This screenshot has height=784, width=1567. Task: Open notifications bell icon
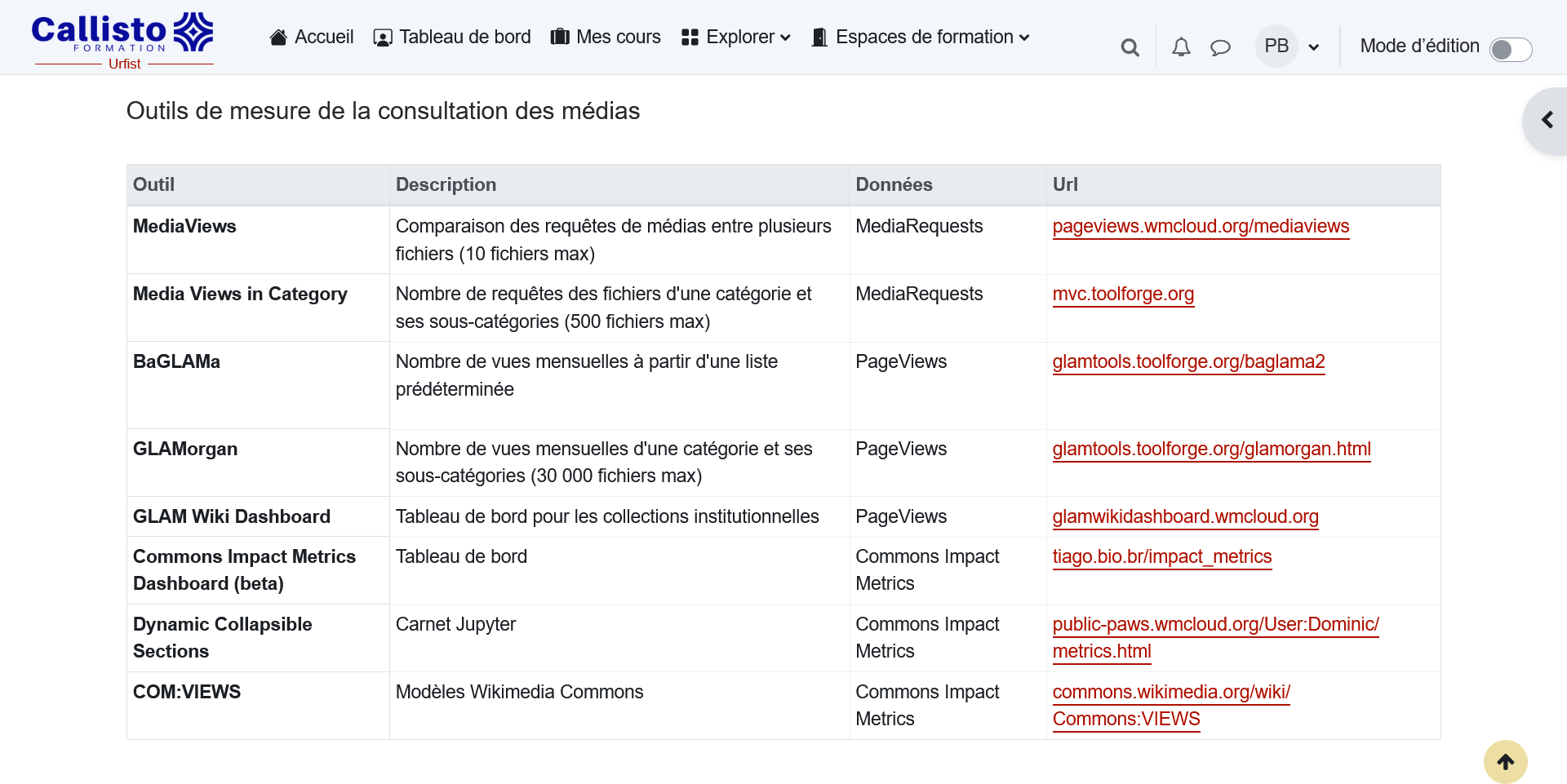(x=1181, y=47)
